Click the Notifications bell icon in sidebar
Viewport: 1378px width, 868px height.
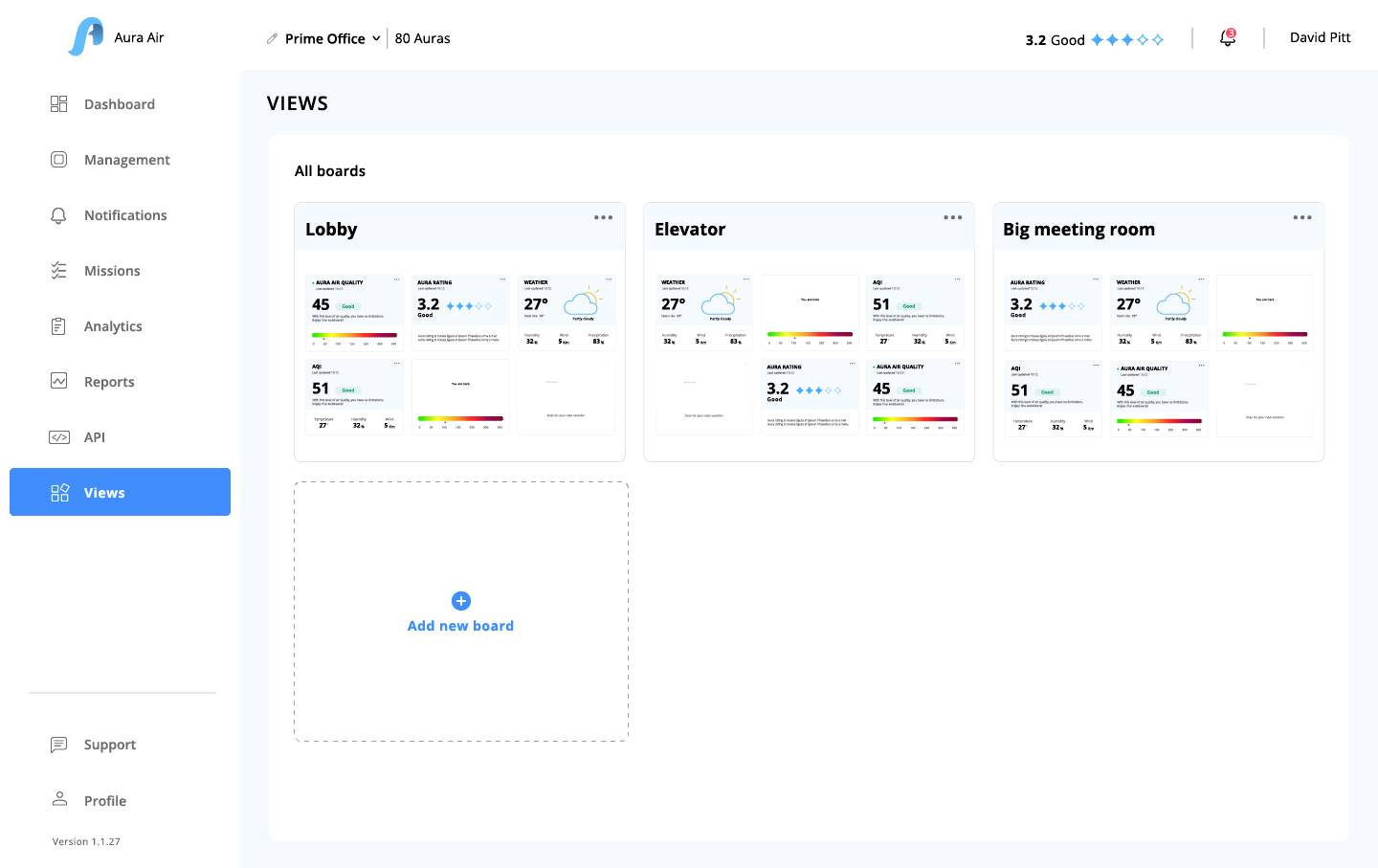[x=58, y=215]
